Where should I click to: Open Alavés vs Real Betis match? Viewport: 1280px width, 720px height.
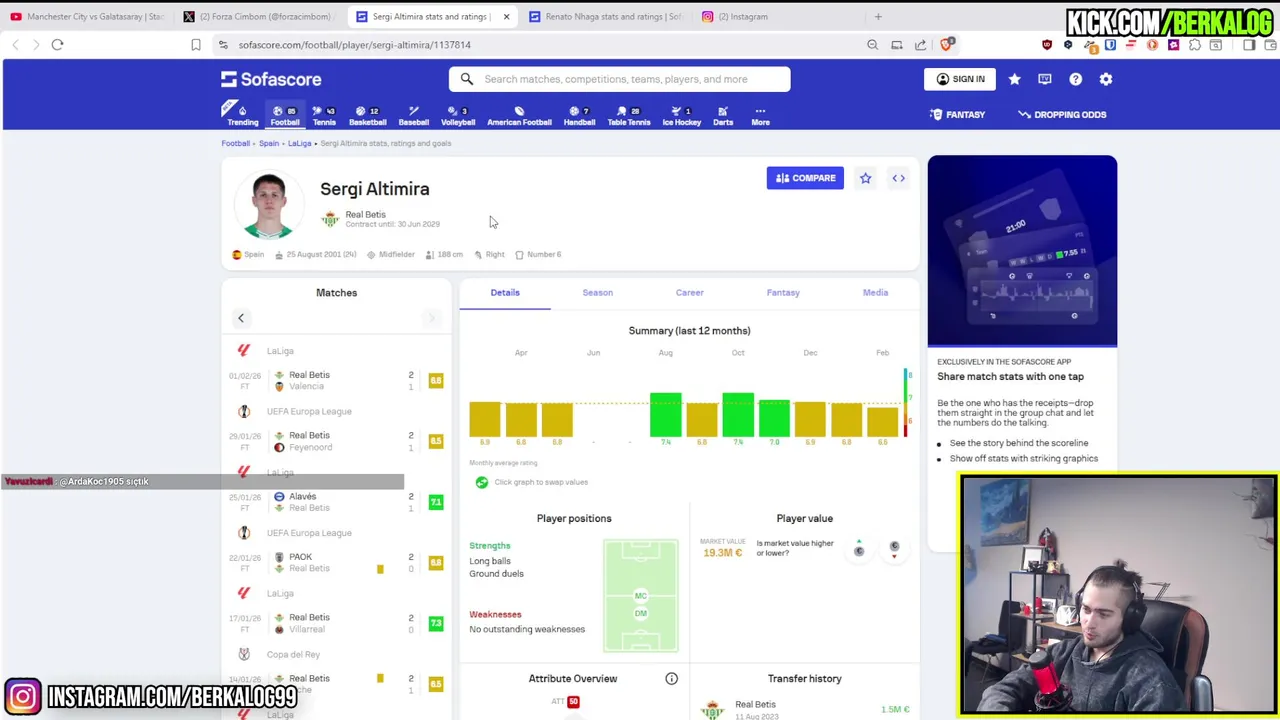(x=336, y=502)
